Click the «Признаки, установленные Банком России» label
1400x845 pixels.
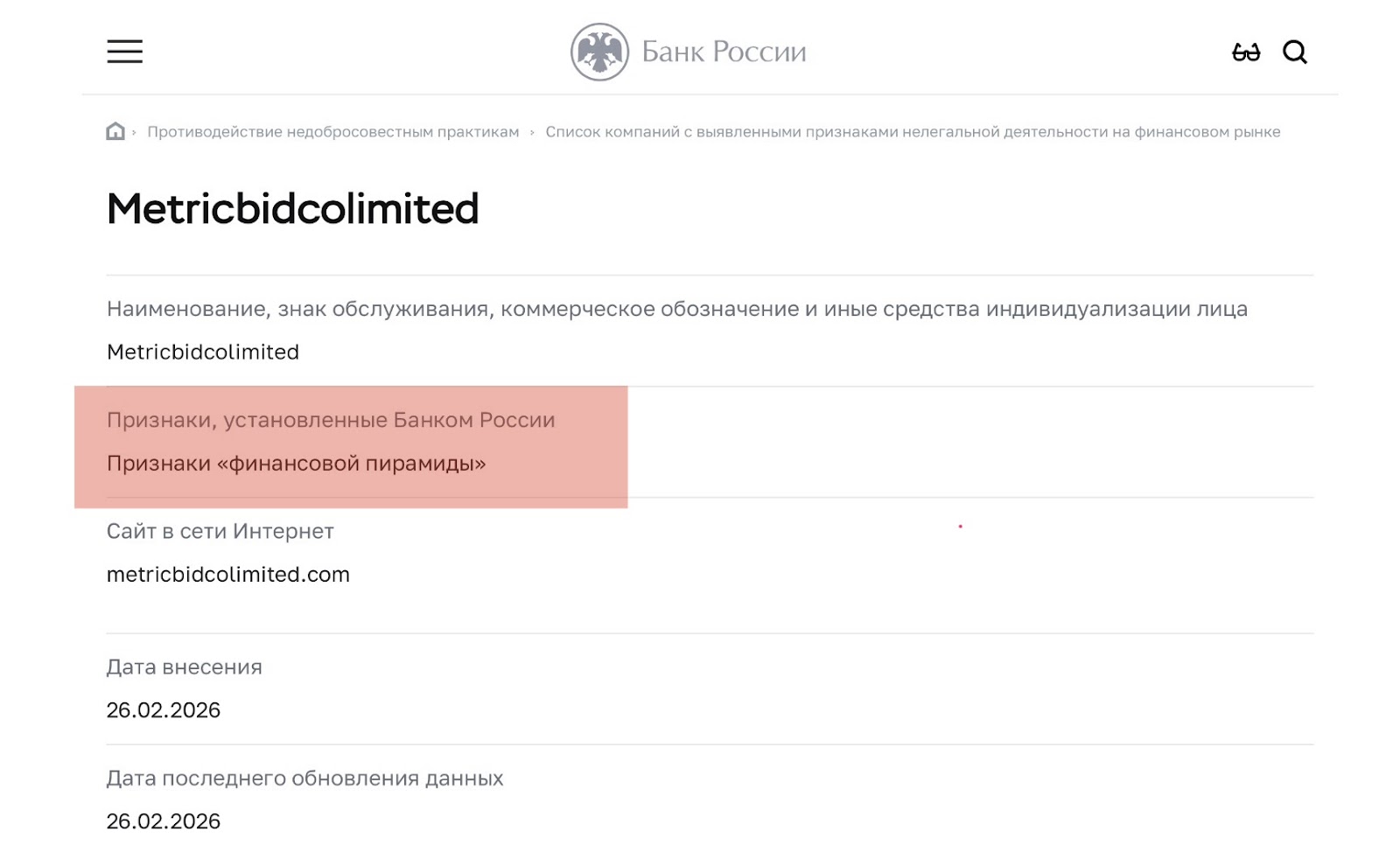[330, 420]
